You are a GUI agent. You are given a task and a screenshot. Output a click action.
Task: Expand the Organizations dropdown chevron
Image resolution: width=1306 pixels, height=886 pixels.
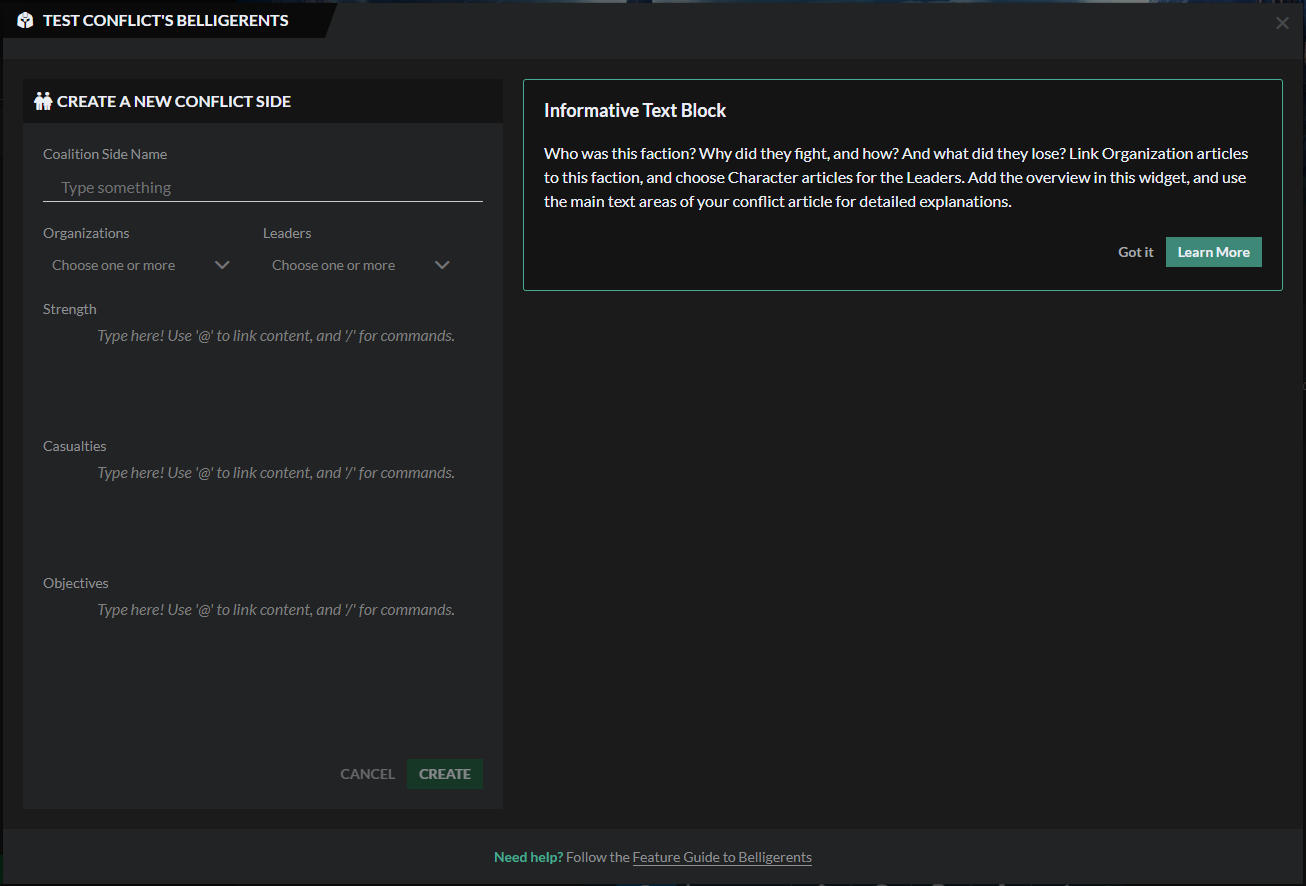(x=222, y=265)
